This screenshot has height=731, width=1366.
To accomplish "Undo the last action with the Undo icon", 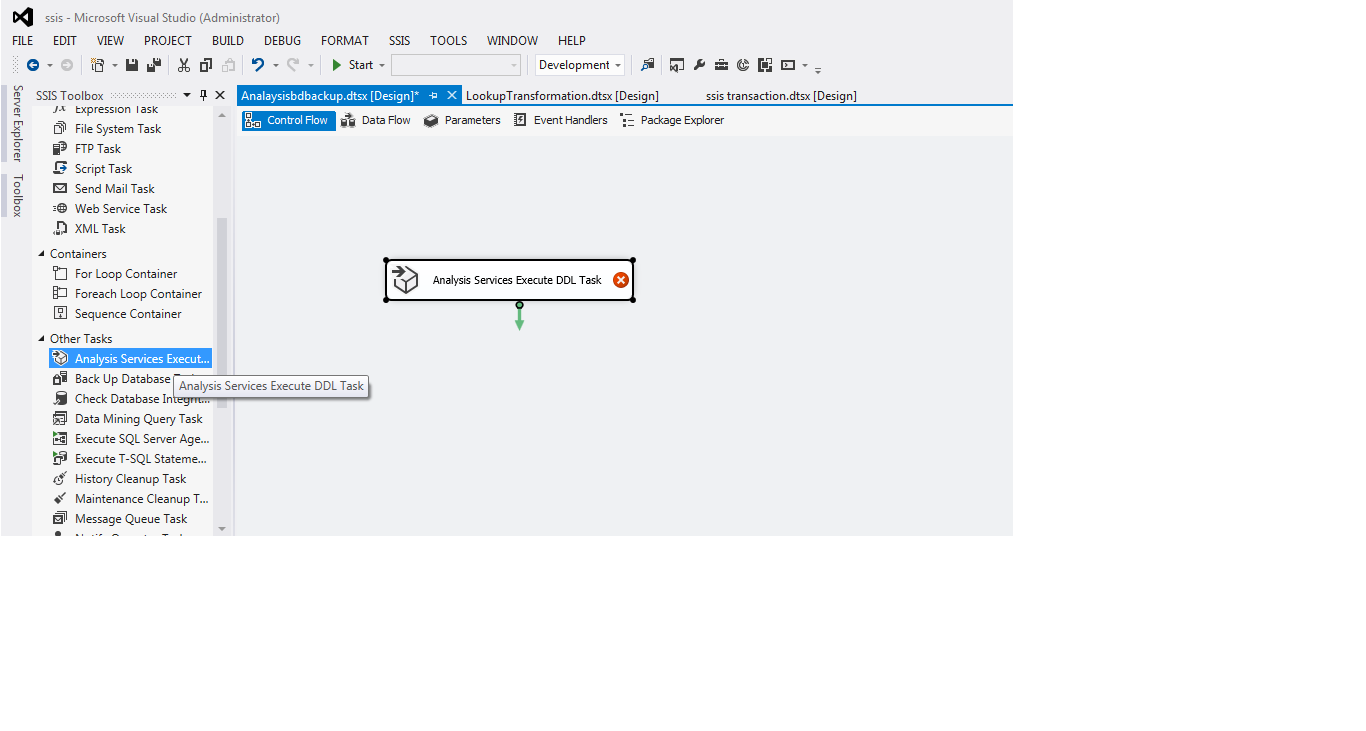I will point(258,65).
